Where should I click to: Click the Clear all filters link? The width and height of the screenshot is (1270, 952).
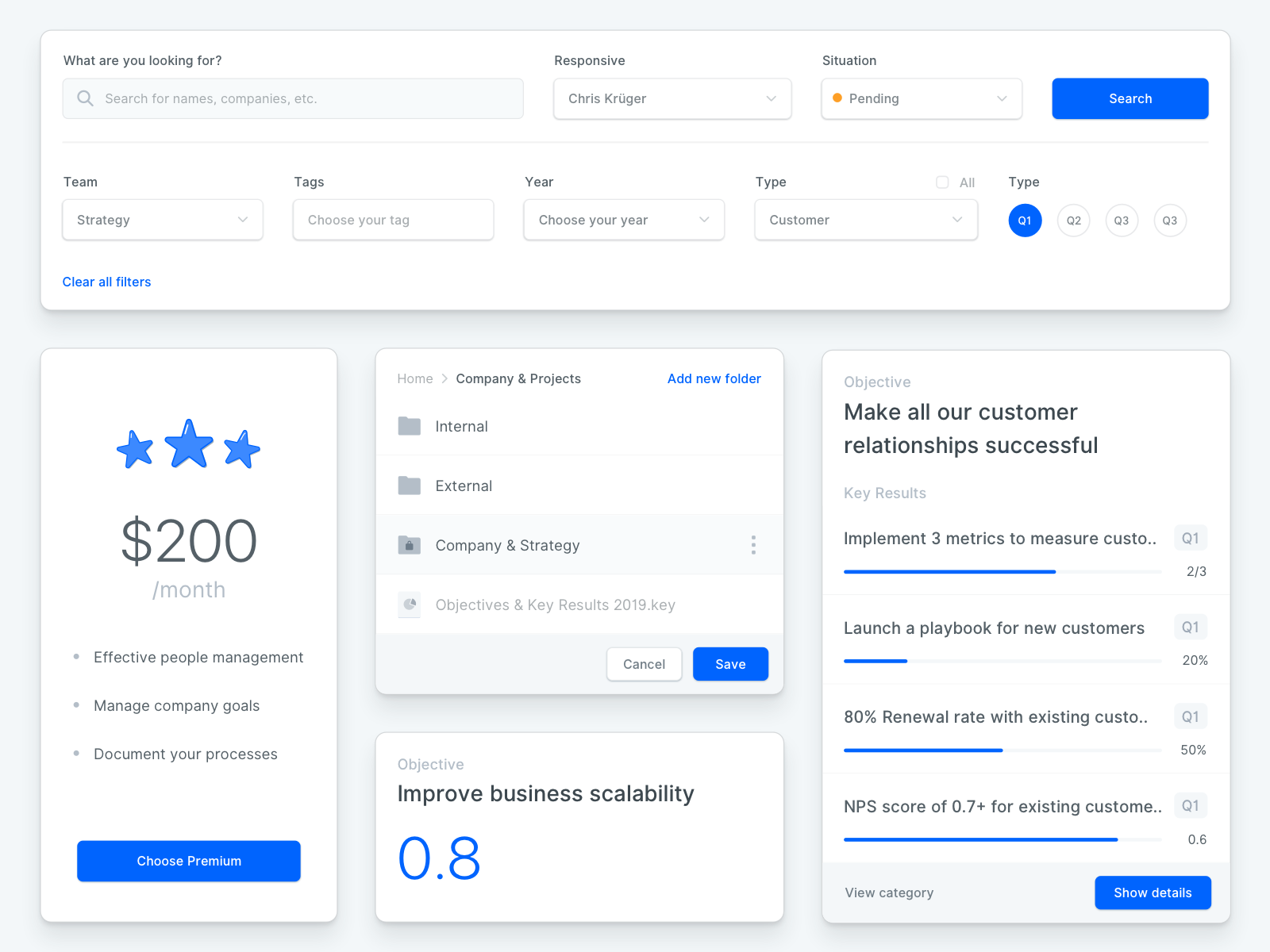(x=106, y=282)
